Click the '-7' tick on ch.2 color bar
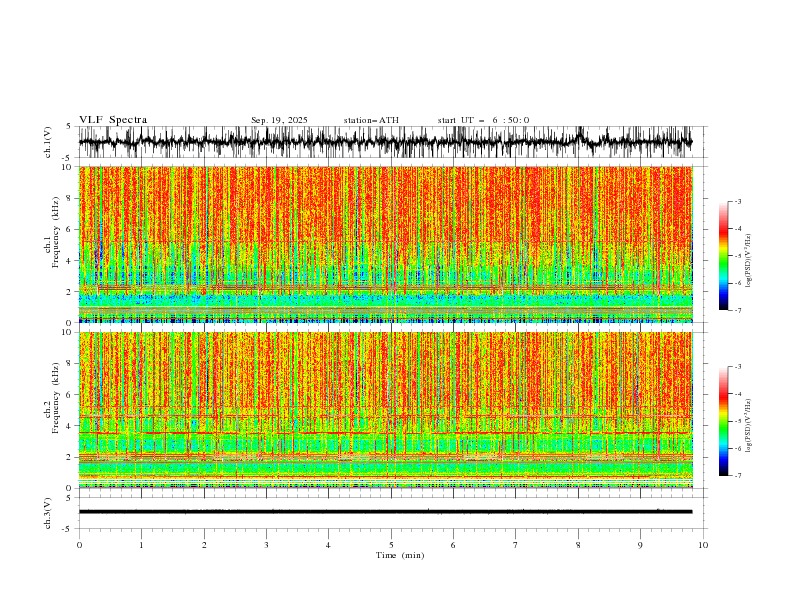This screenshot has height=612, width=792. tap(738, 475)
